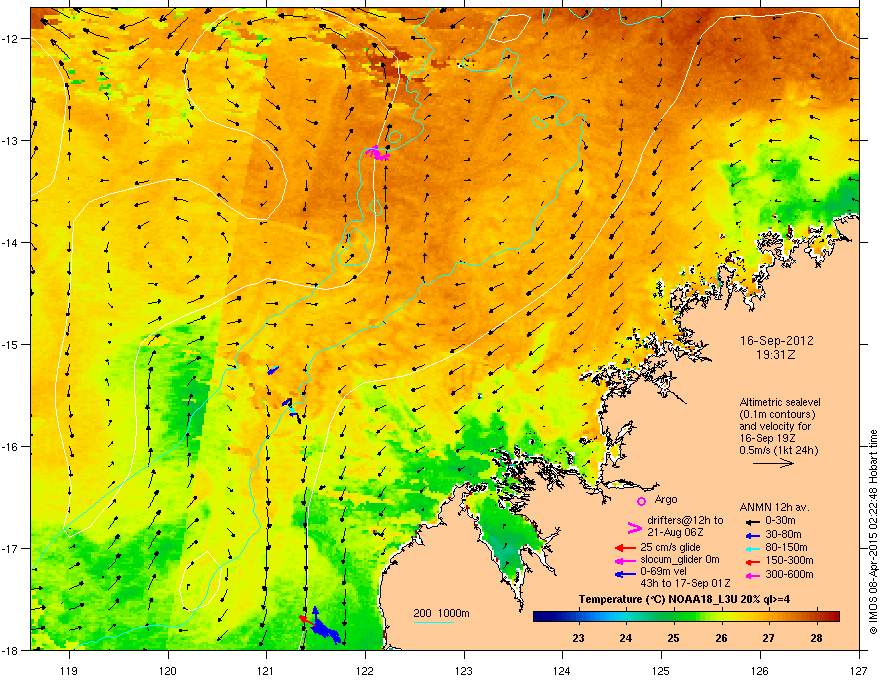
Task: Click the longitude axis label 122
Action: tap(365, 670)
